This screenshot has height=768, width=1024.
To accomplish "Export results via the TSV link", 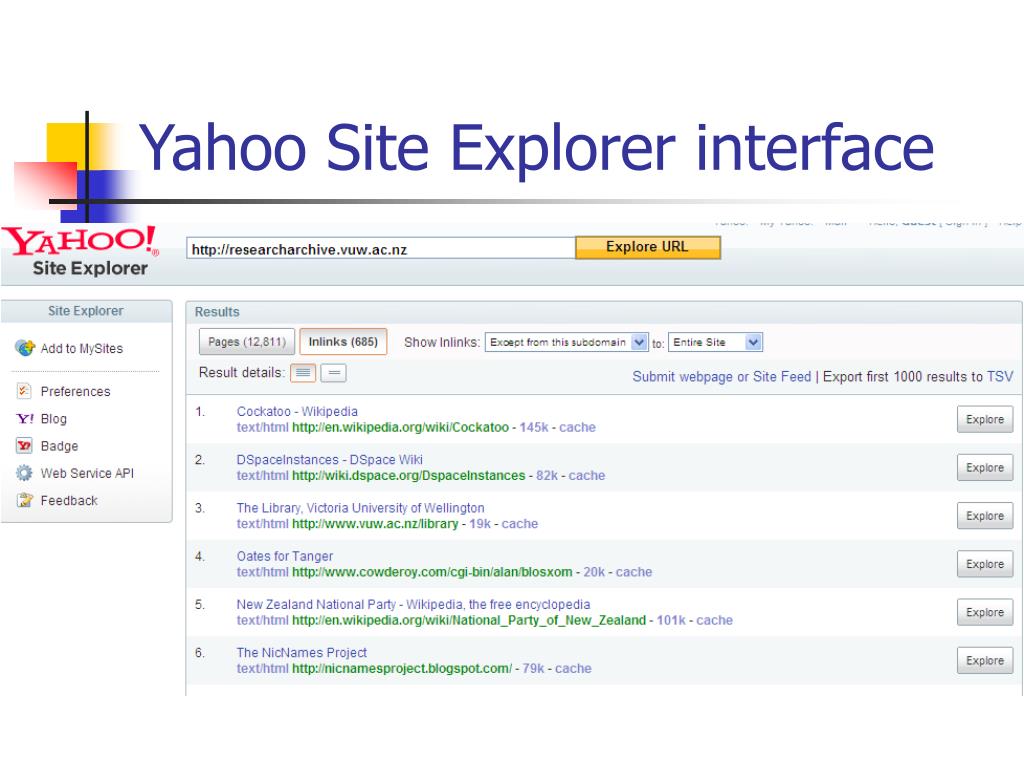I will click(x=1000, y=377).
